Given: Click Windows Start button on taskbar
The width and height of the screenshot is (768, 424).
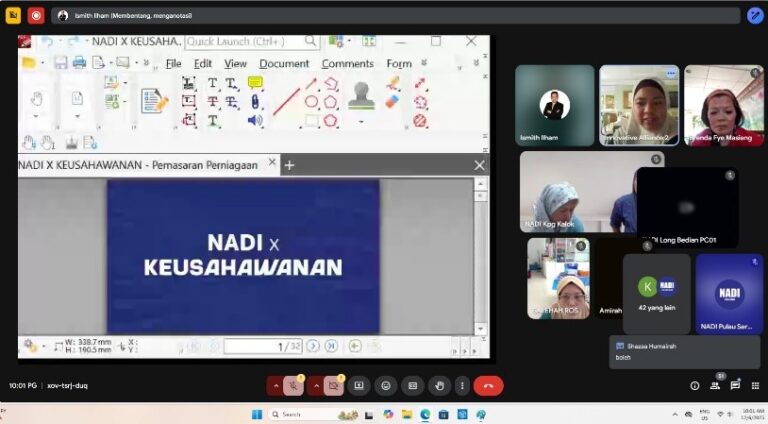Looking at the screenshot, I should point(257,415).
